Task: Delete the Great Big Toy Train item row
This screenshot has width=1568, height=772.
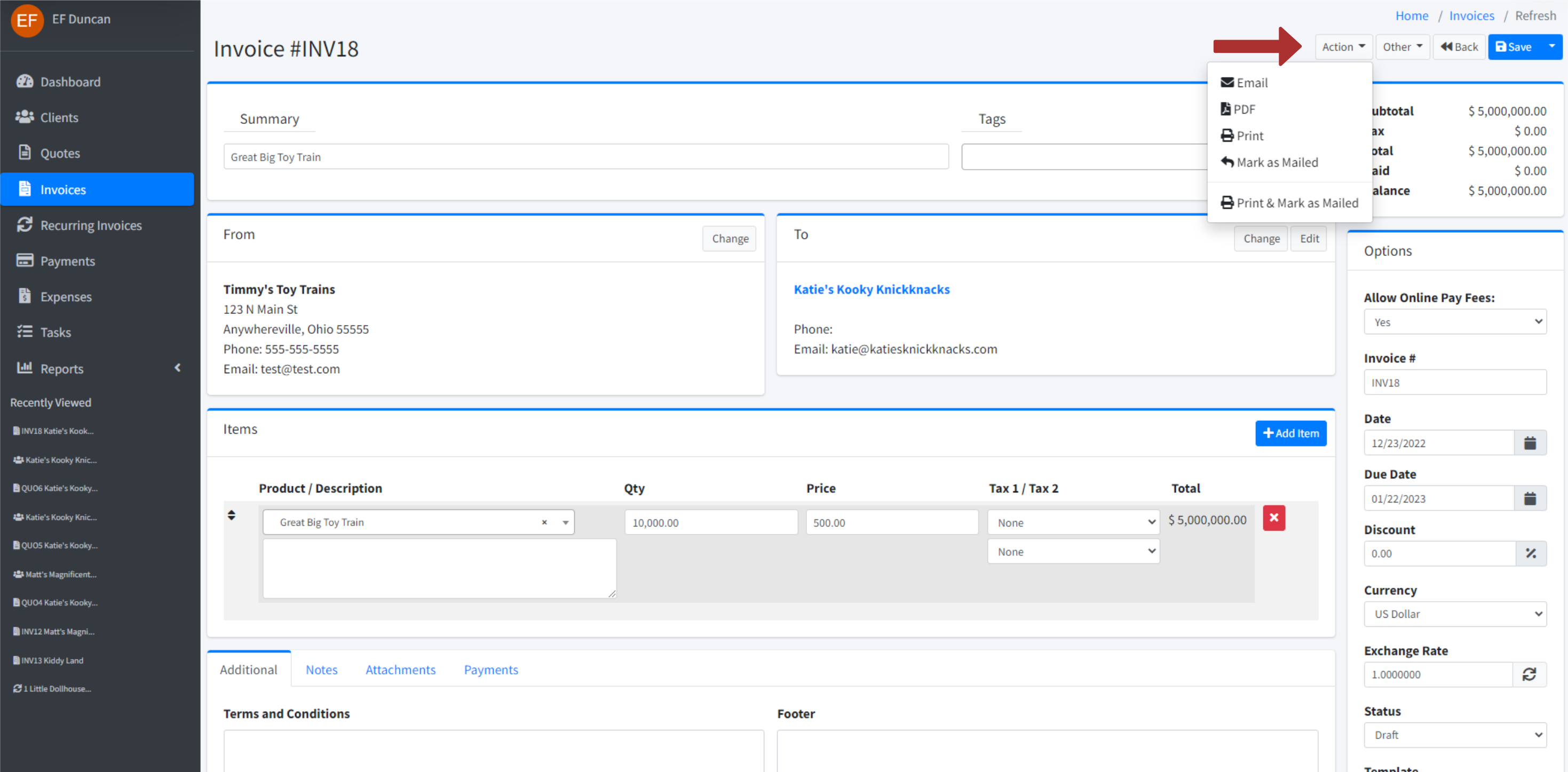Action: pyautogui.click(x=1273, y=517)
